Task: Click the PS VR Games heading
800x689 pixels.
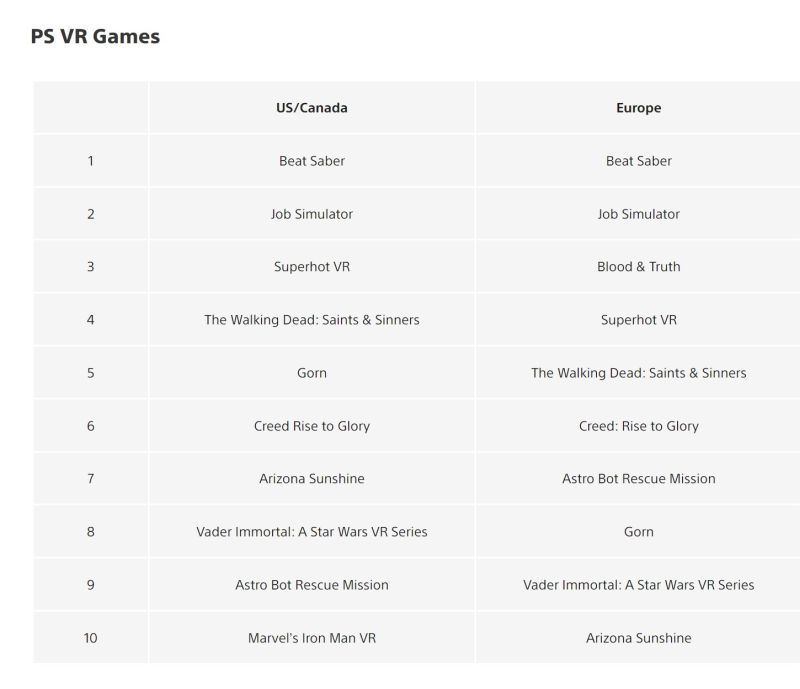Action: 95,36
